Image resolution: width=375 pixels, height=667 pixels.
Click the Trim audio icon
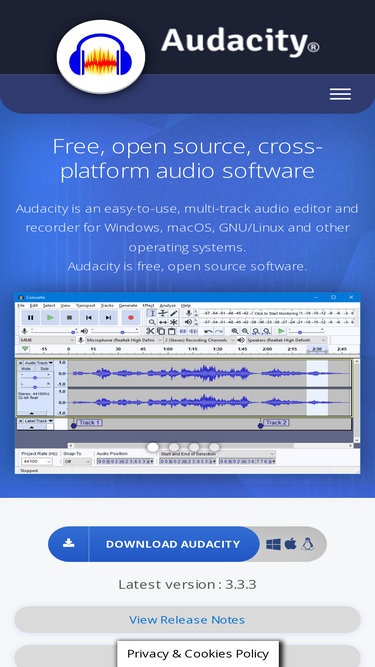[x=182, y=331]
